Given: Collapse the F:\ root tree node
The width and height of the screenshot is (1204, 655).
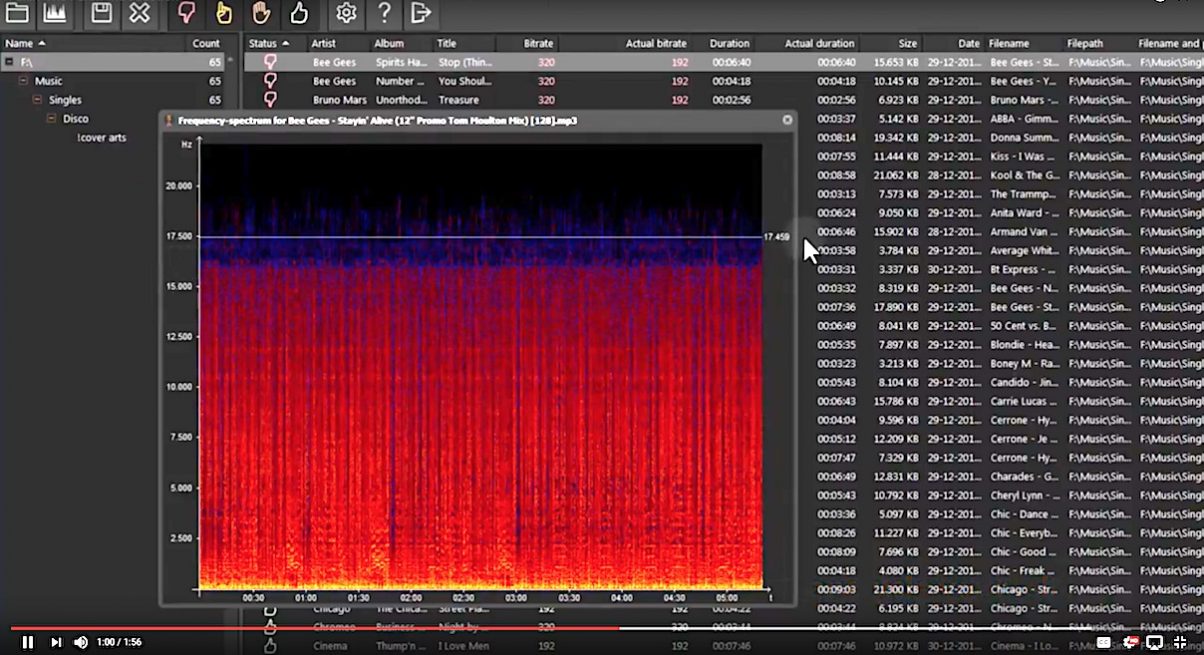Looking at the screenshot, I should point(9,62).
